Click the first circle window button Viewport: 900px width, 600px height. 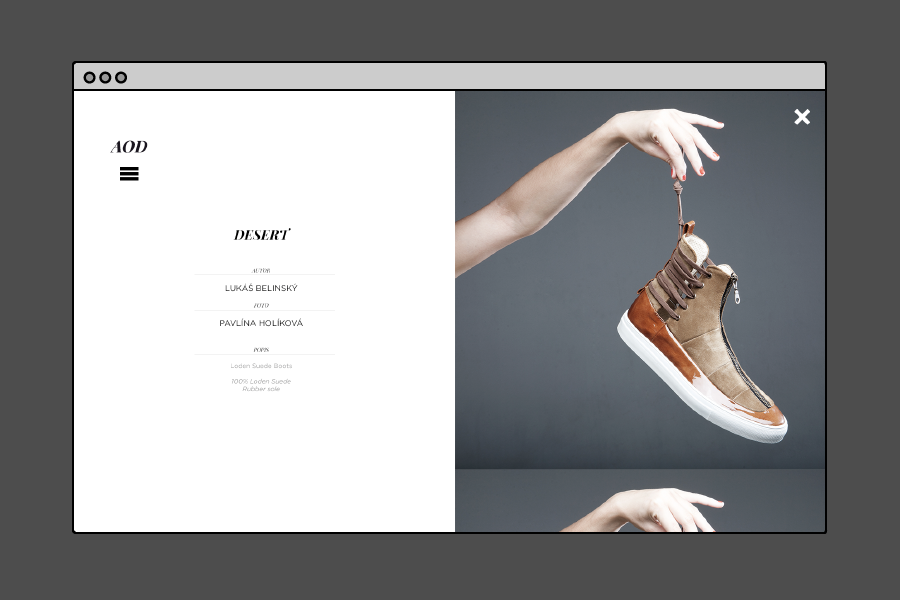tap(89, 78)
